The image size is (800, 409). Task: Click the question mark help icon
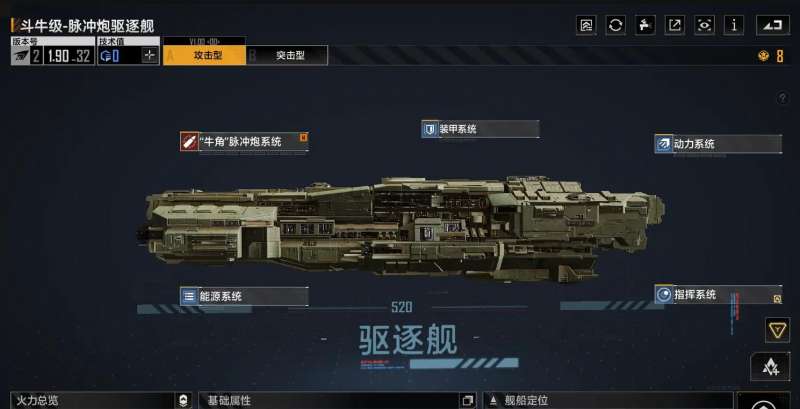click(783, 98)
